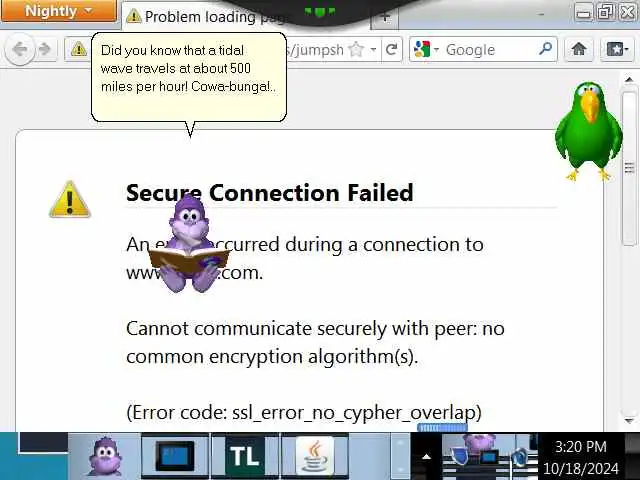The height and width of the screenshot is (480, 640).
Task: Reload the page with the refresh button
Action: point(391,50)
